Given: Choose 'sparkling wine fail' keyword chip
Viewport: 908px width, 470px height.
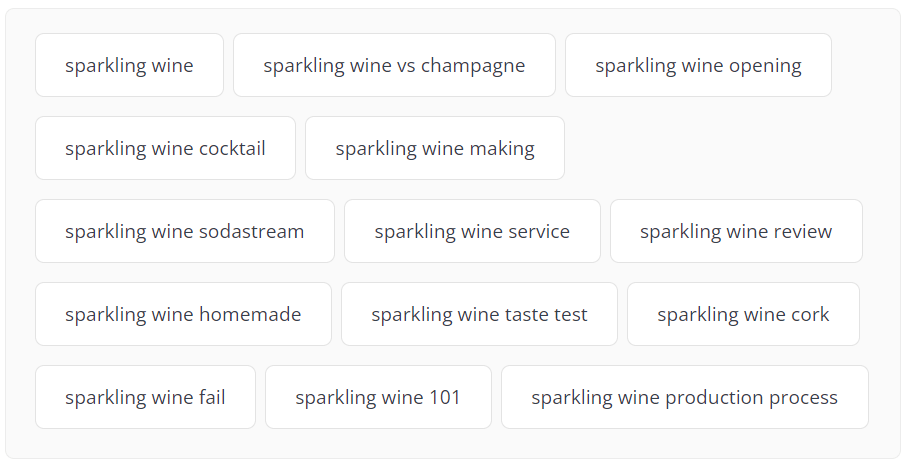Looking at the screenshot, I should [145, 397].
